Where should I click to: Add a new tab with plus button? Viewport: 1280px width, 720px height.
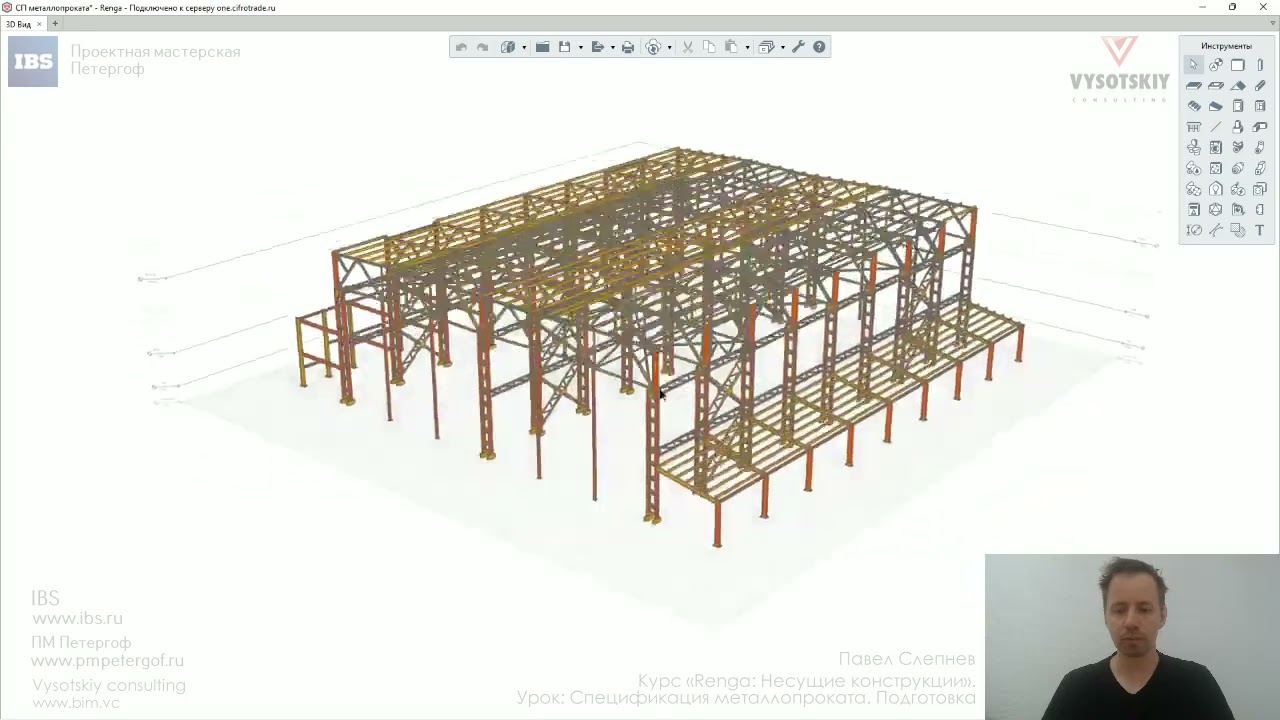pos(55,24)
